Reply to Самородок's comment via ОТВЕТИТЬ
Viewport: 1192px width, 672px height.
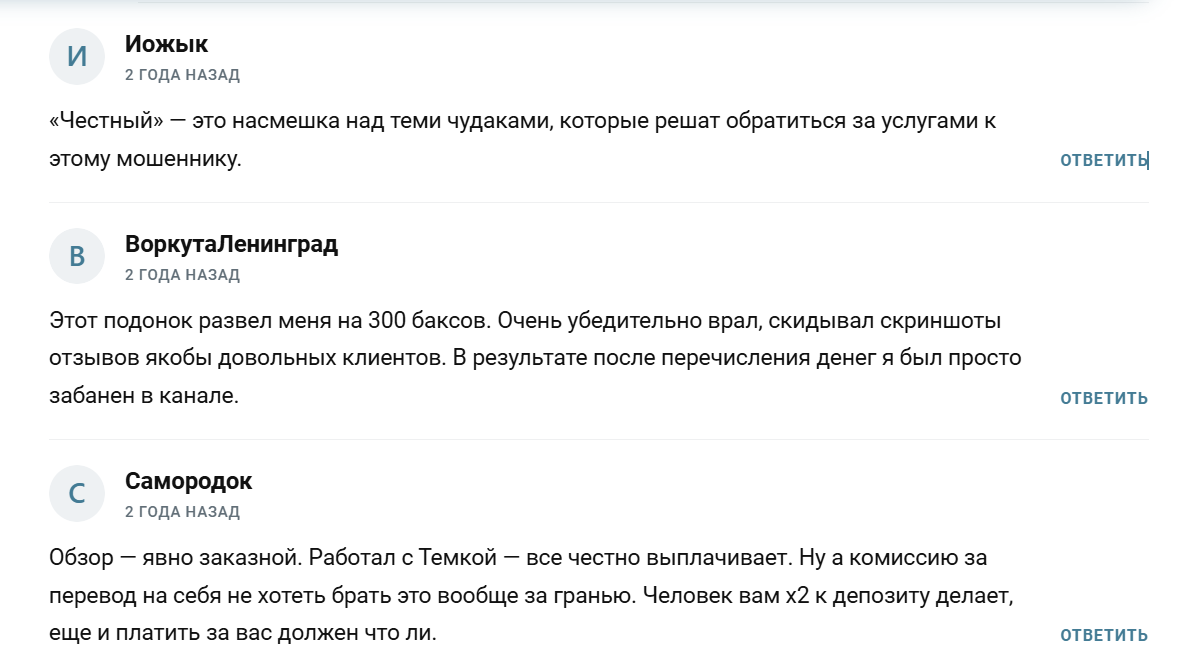[1104, 636]
